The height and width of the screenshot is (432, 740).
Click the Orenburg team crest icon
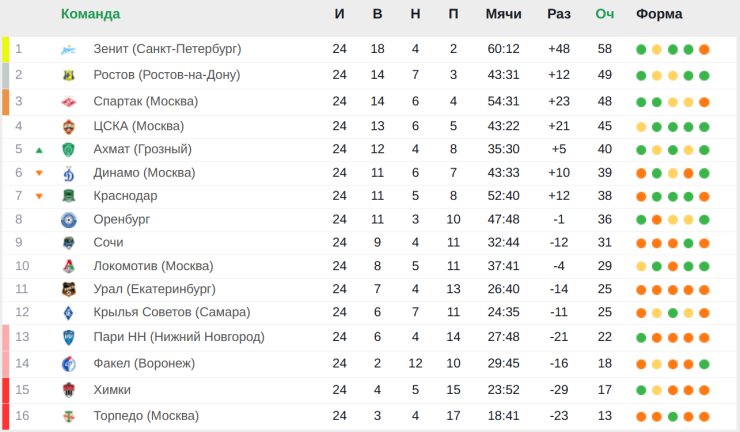[68, 220]
